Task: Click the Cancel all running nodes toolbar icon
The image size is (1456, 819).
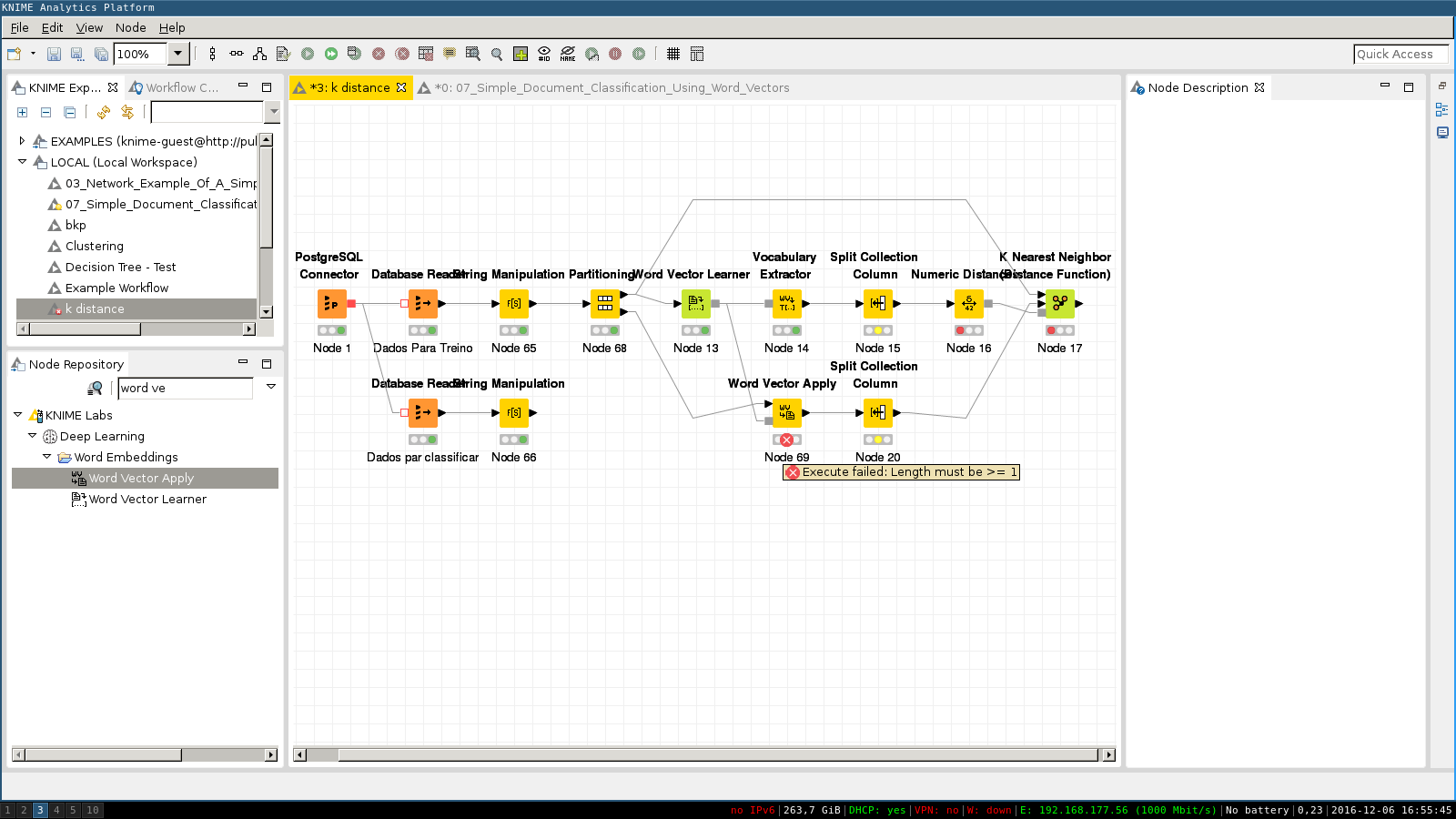Action: 400,54
